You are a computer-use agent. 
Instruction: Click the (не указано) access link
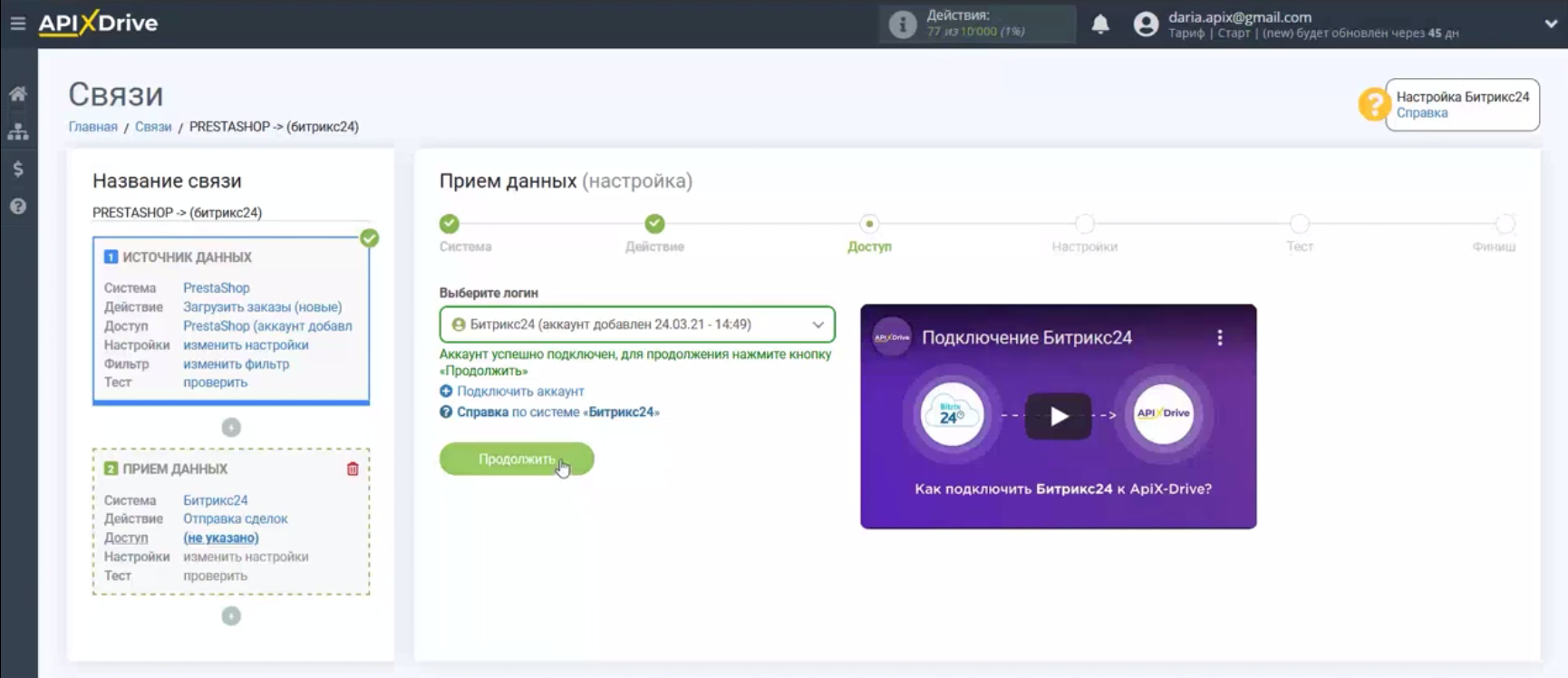tap(220, 538)
